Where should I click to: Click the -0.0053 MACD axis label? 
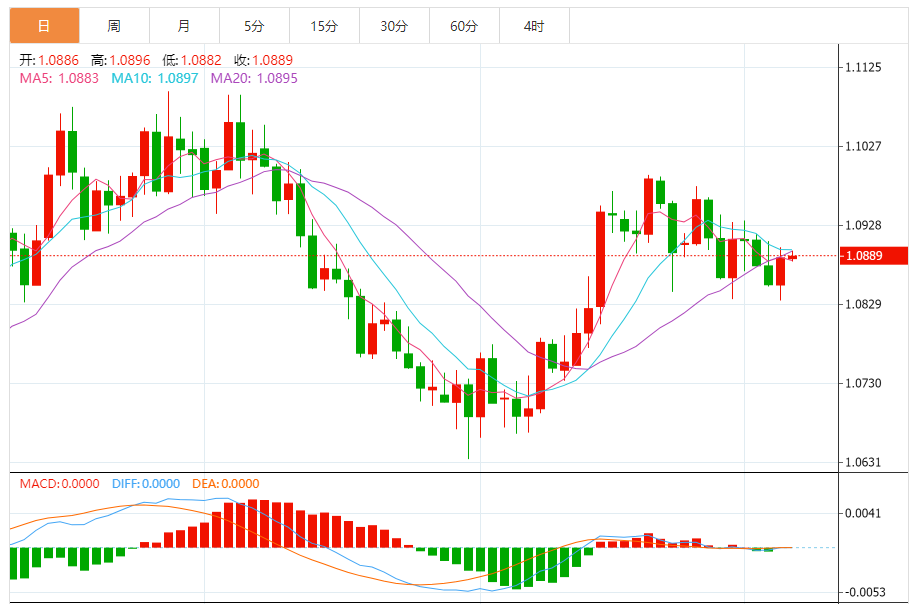(863, 592)
